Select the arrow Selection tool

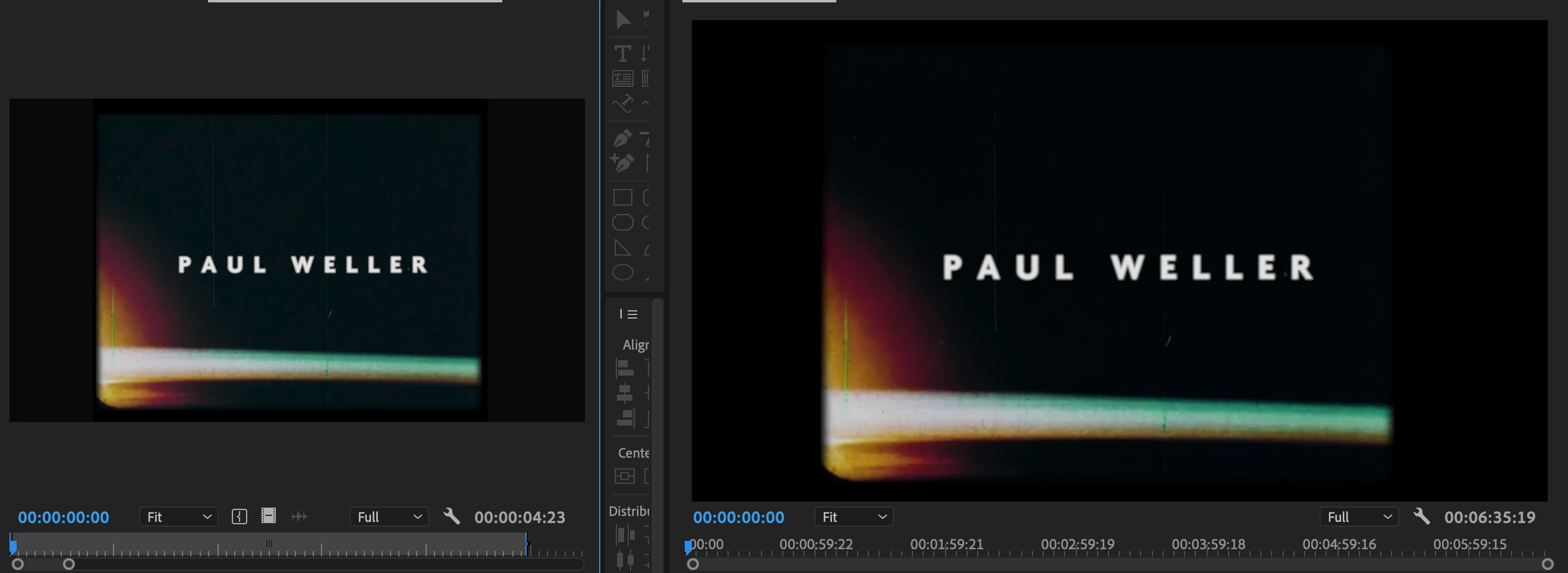(623, 20)
